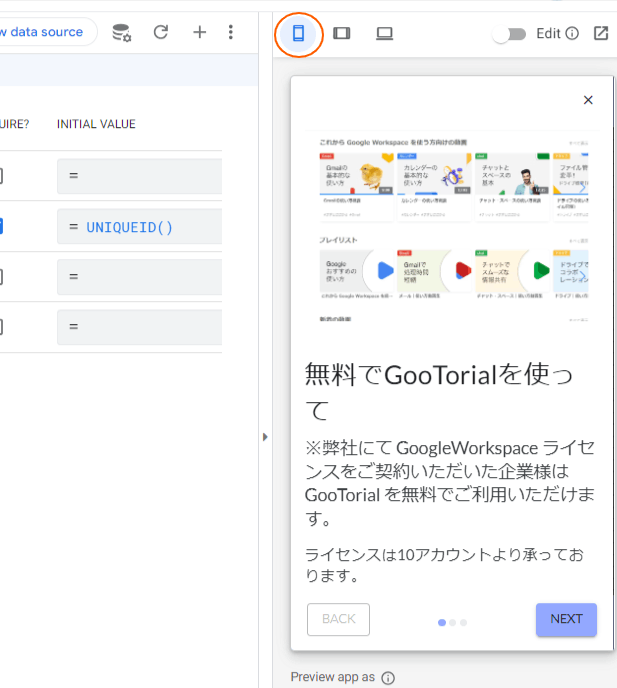This screenshot has height=688, width=617.
Task: Click the second pagination dot
Action: coord(453,623)
